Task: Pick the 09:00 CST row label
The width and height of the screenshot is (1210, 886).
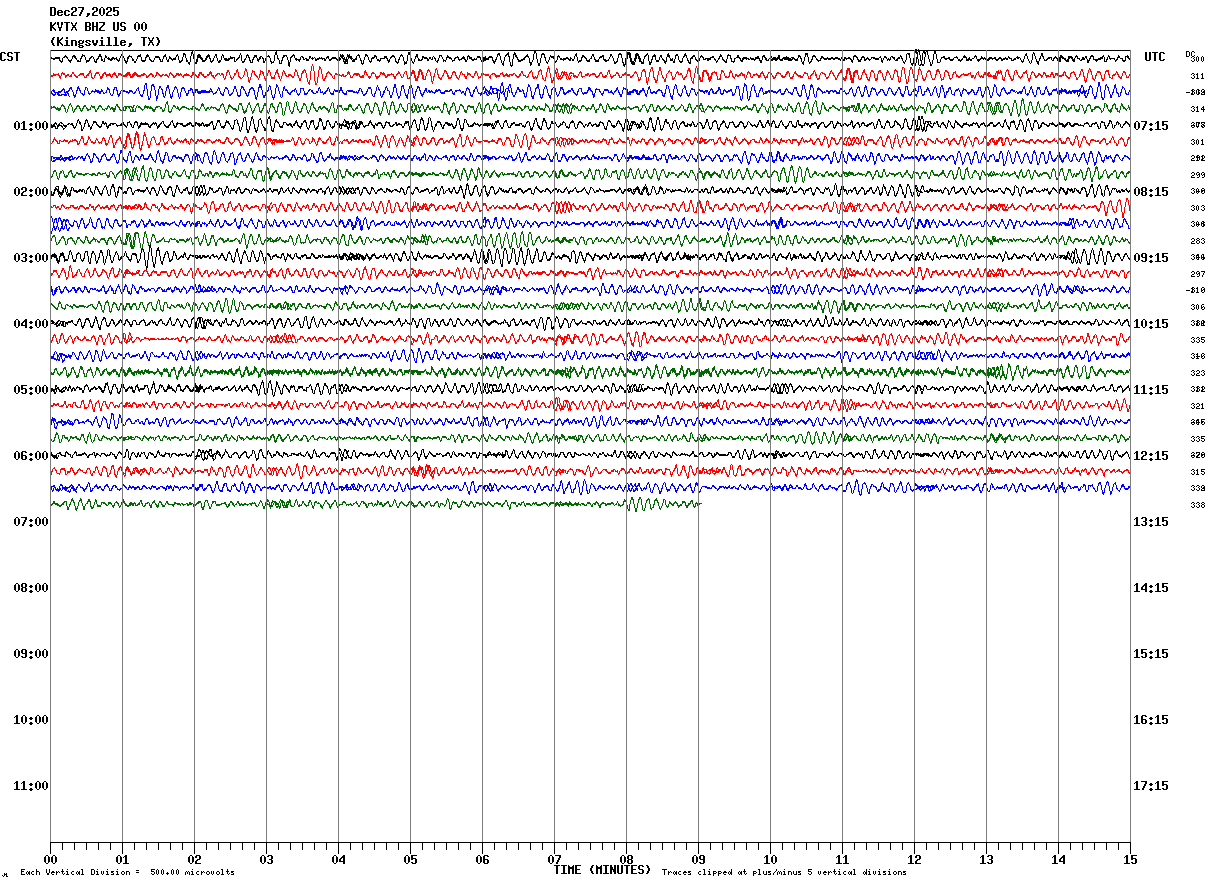Action: coord(30,654)
